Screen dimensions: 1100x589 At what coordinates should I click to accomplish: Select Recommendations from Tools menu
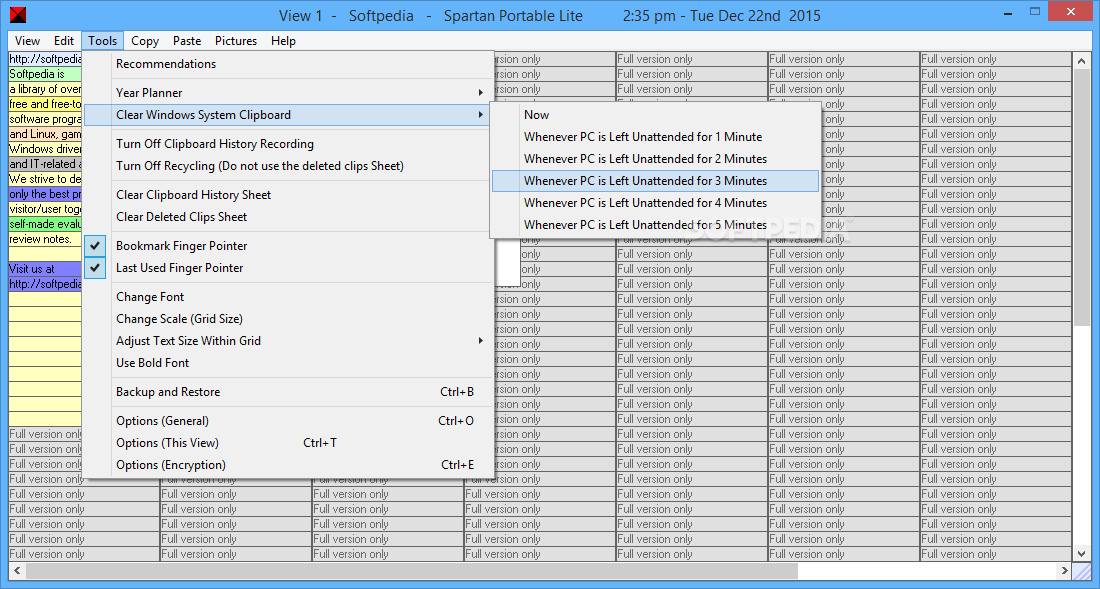(x=288, y=64)
